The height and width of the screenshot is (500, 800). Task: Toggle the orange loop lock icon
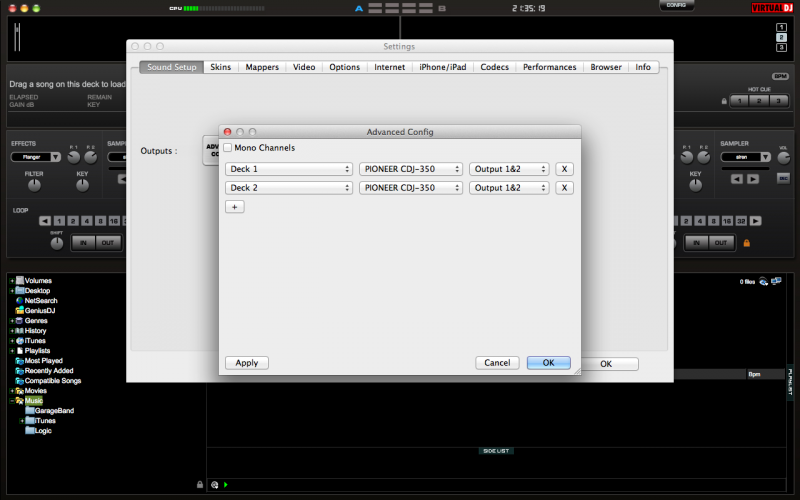(747, 243)
